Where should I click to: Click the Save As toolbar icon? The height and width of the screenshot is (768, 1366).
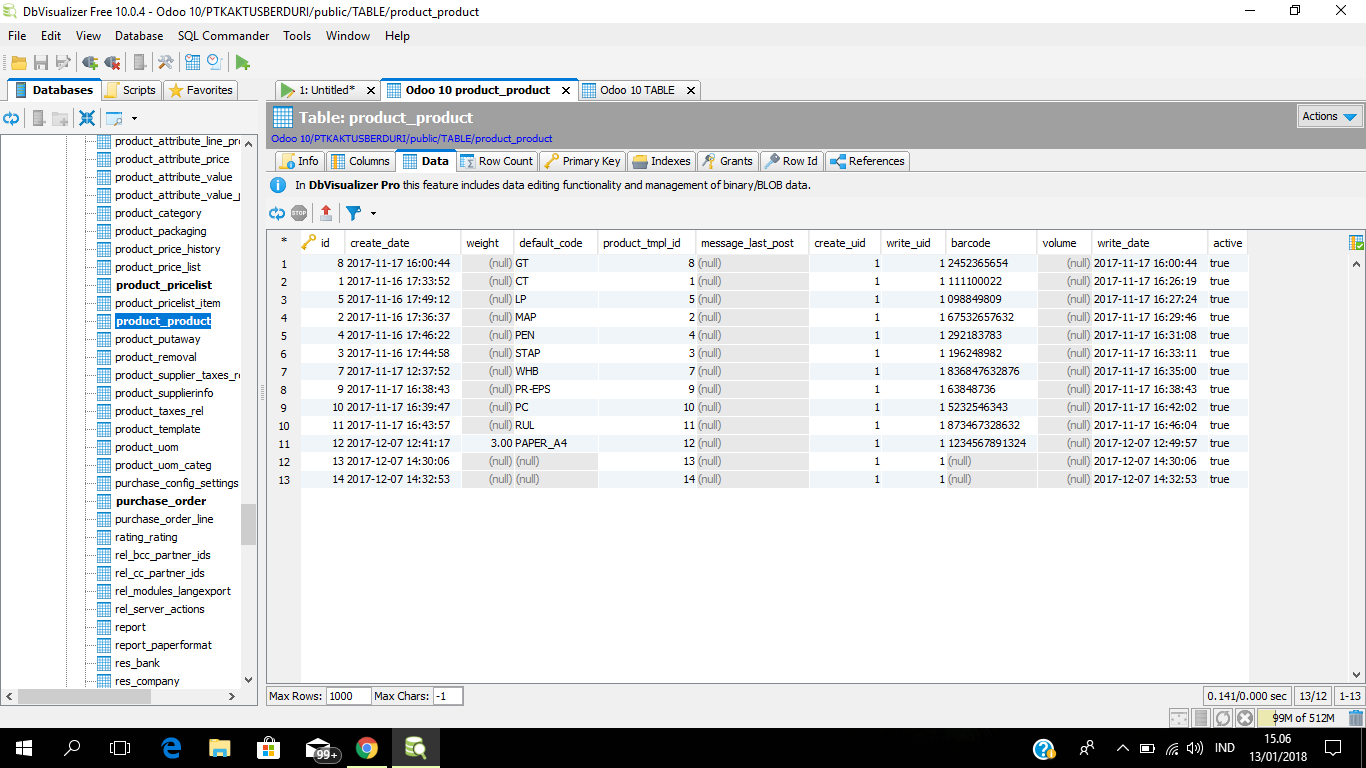pyautogui.click(x=63, y=62)
